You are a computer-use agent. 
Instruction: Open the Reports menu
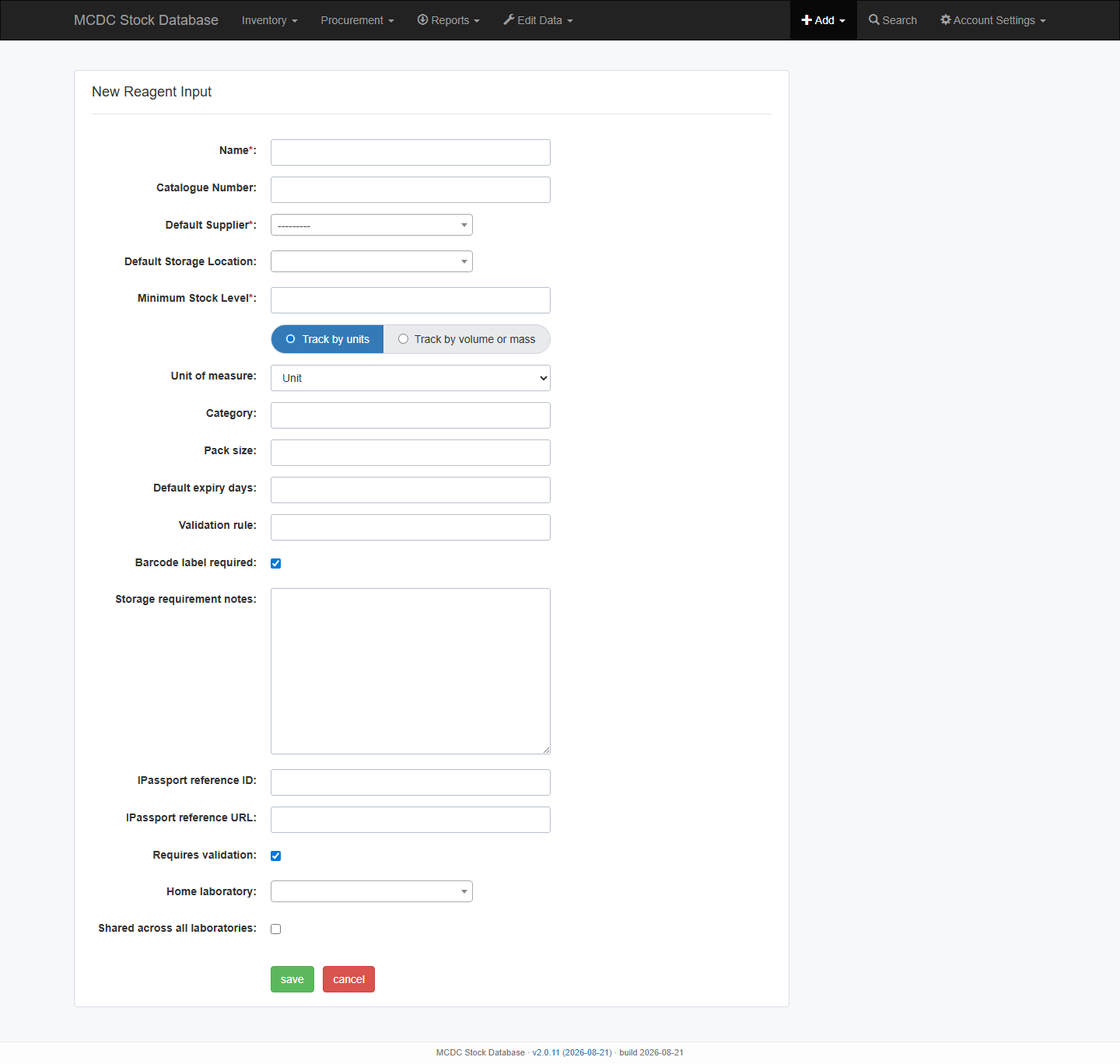[449, 20]
